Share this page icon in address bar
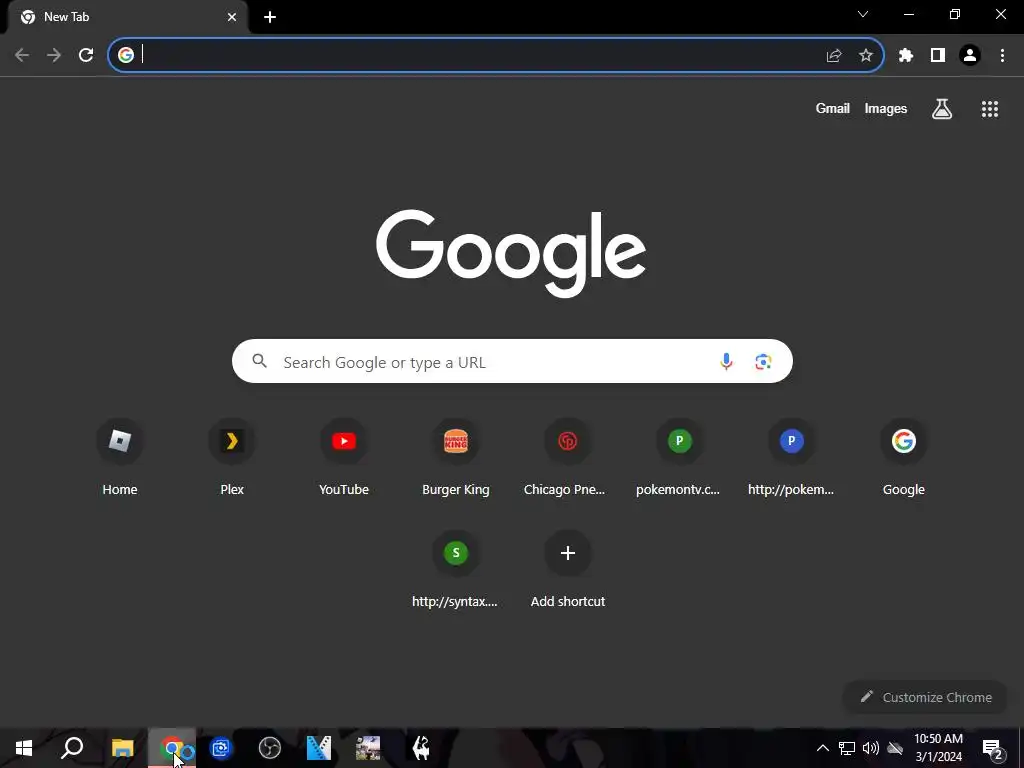 (833, 56)
